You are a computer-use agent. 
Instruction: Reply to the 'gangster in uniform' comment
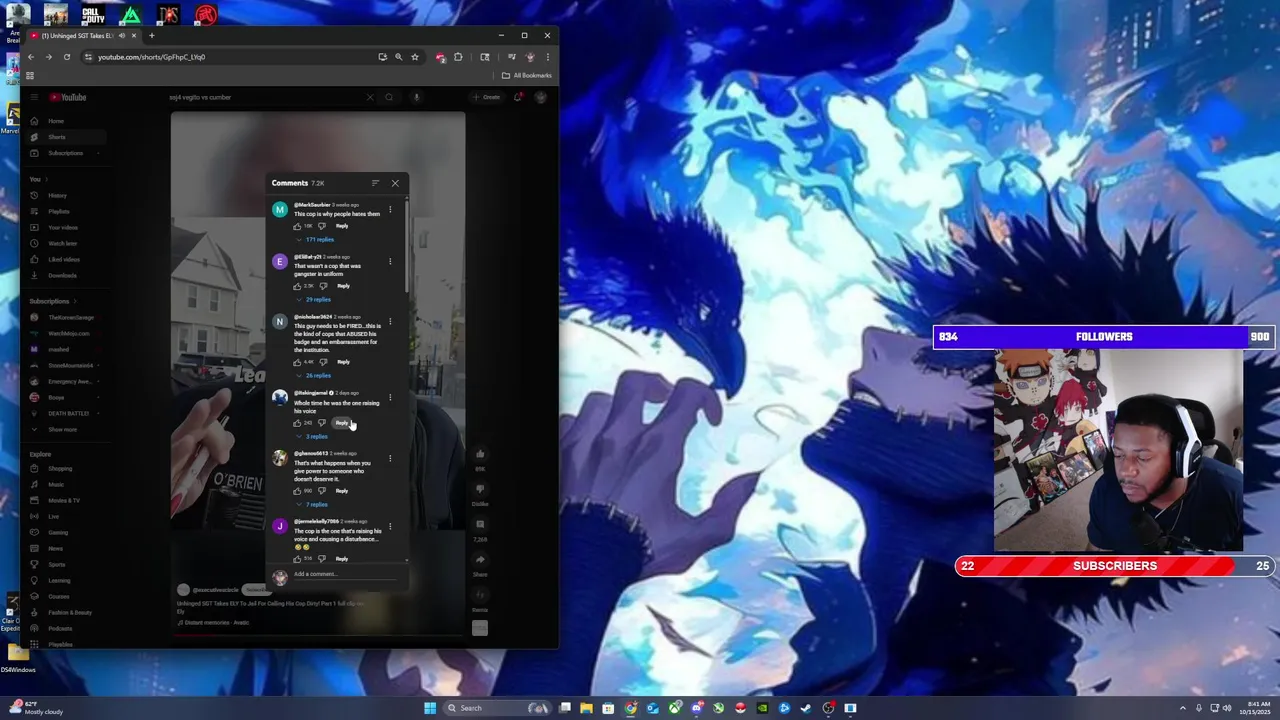click(343, 286)
